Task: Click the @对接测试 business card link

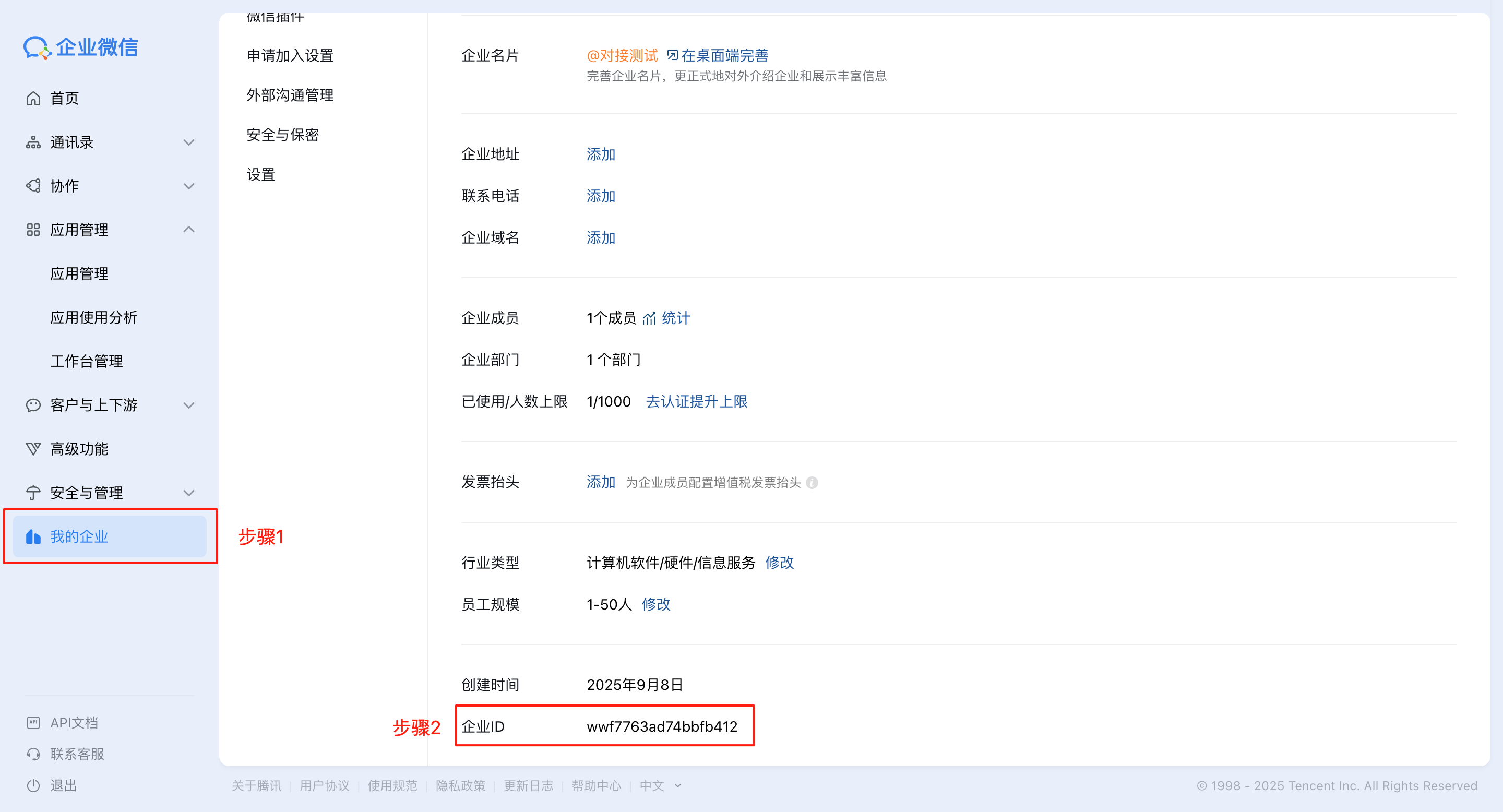Action: 622,55
